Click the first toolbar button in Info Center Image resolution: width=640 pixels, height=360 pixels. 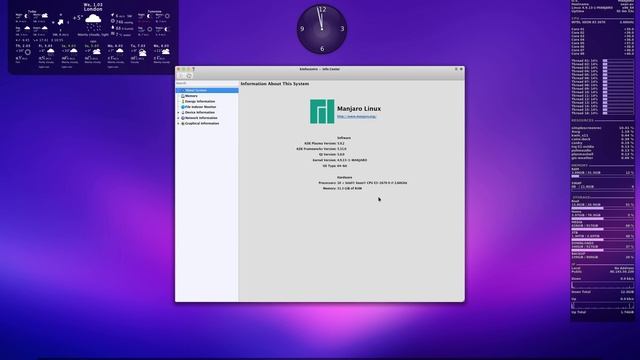[181, 76]
